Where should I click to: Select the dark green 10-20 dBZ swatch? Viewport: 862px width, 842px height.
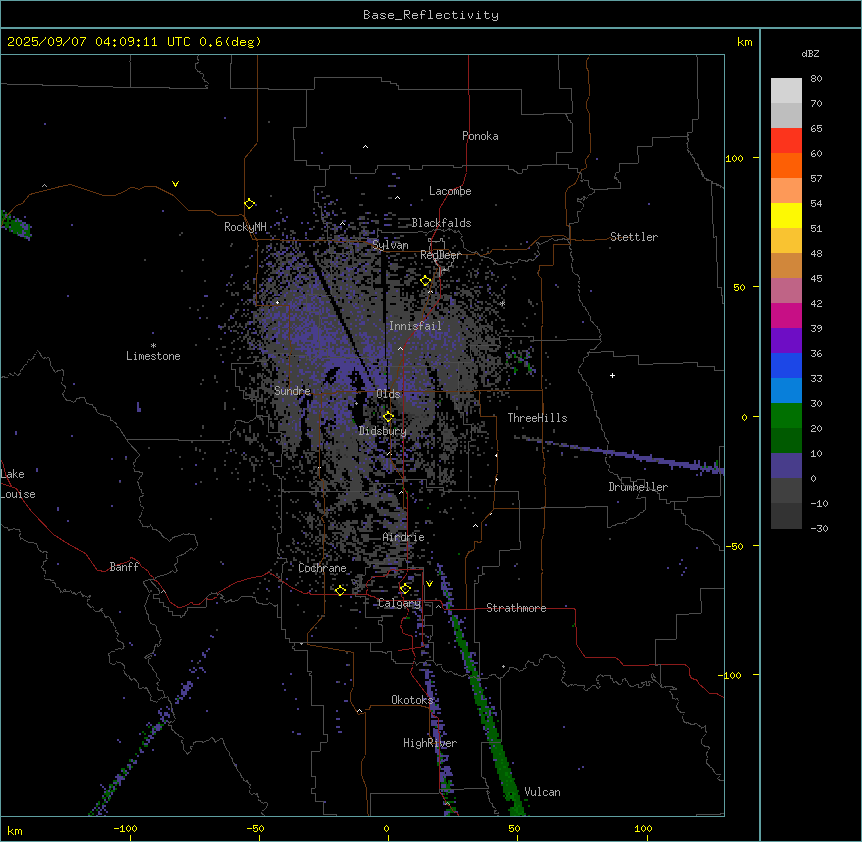[786, 441]
